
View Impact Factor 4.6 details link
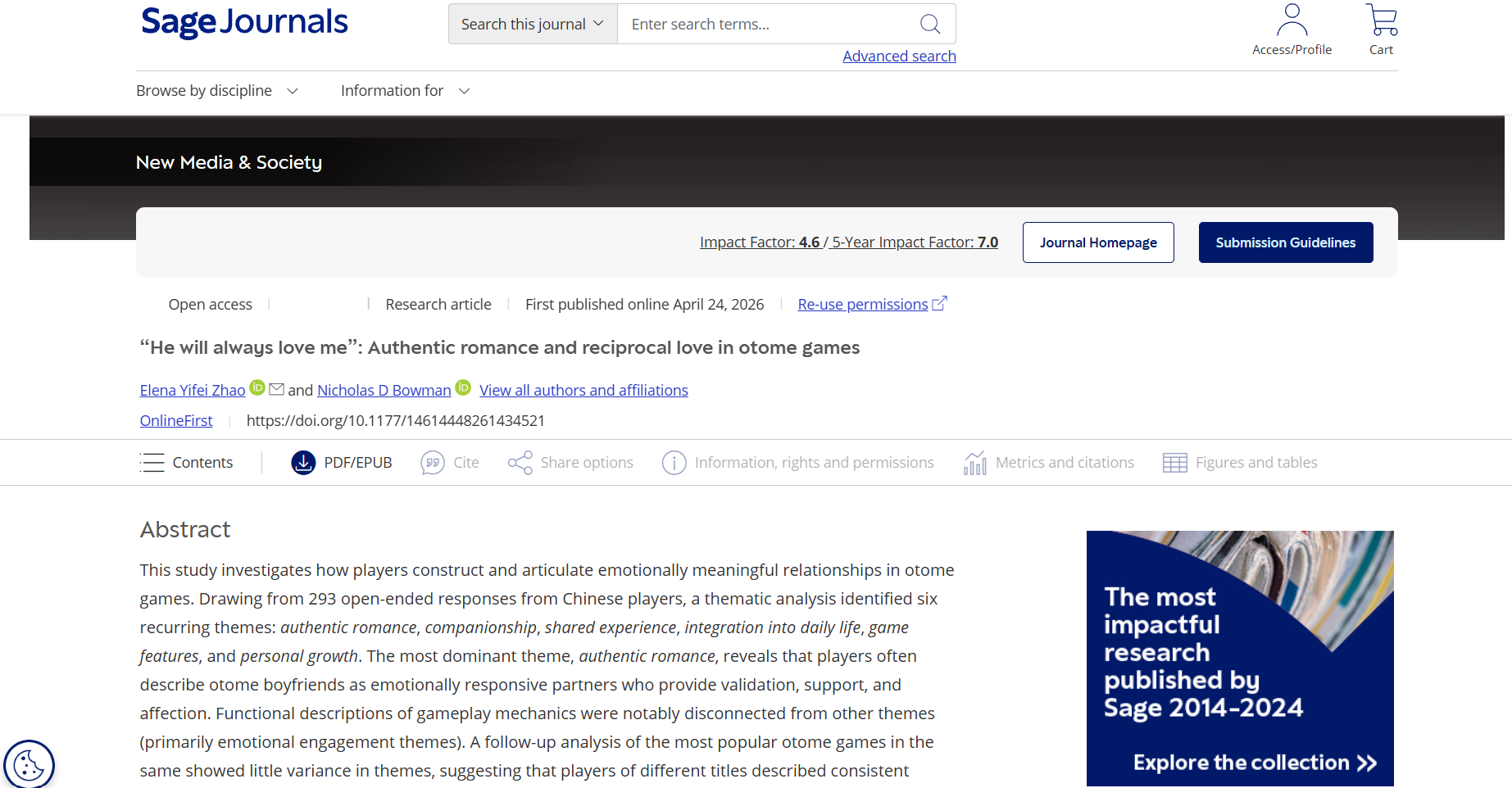pyautogui.click(x=849, y=242)
